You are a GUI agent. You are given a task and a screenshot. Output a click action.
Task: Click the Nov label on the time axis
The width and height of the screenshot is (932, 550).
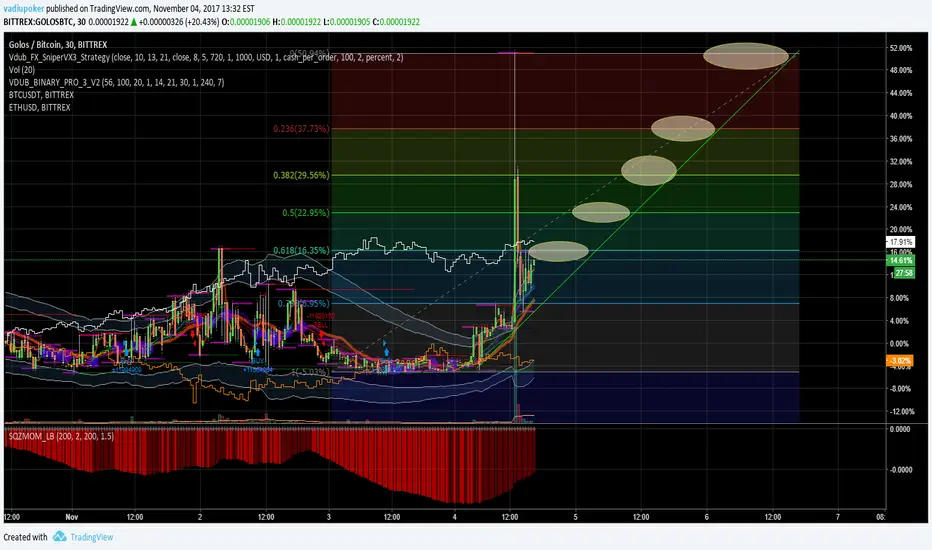pos(72,517)
